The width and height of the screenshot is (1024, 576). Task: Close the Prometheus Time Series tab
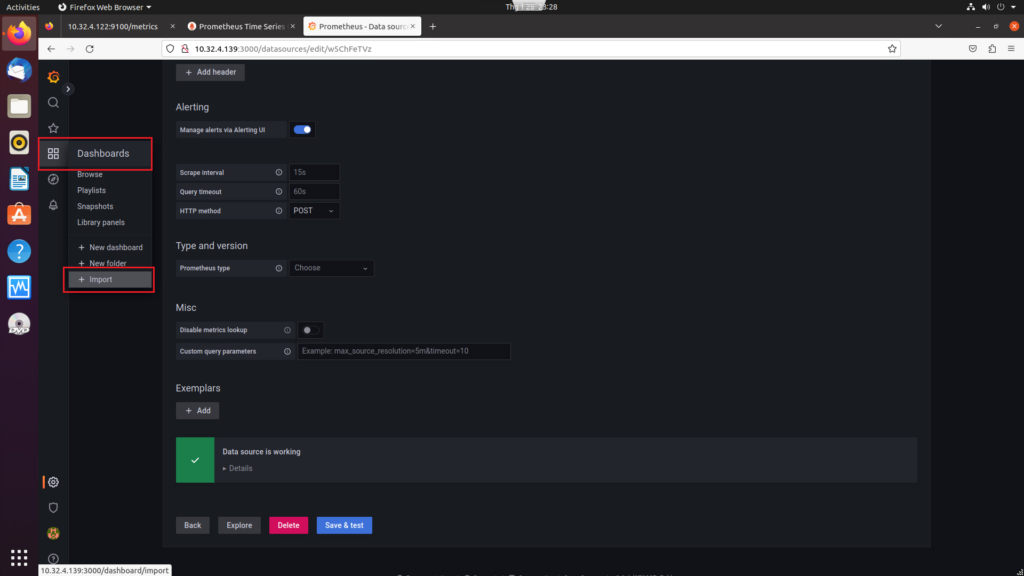click(293, 27)
